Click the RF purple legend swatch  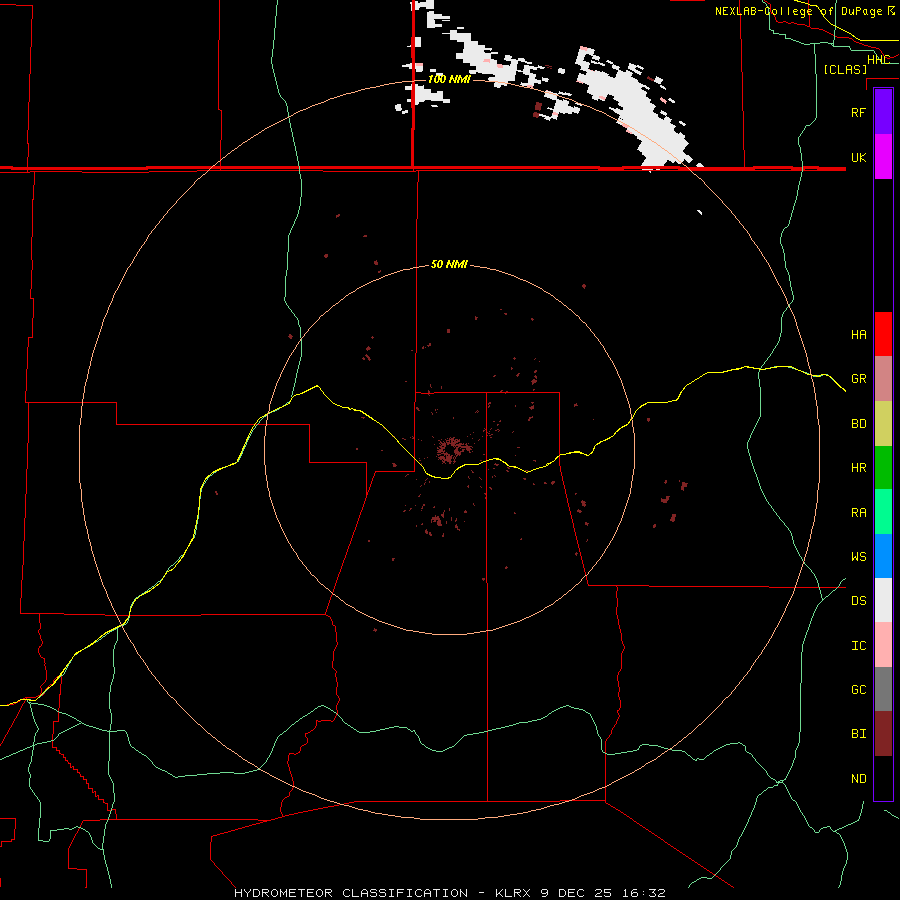[883, 112]
